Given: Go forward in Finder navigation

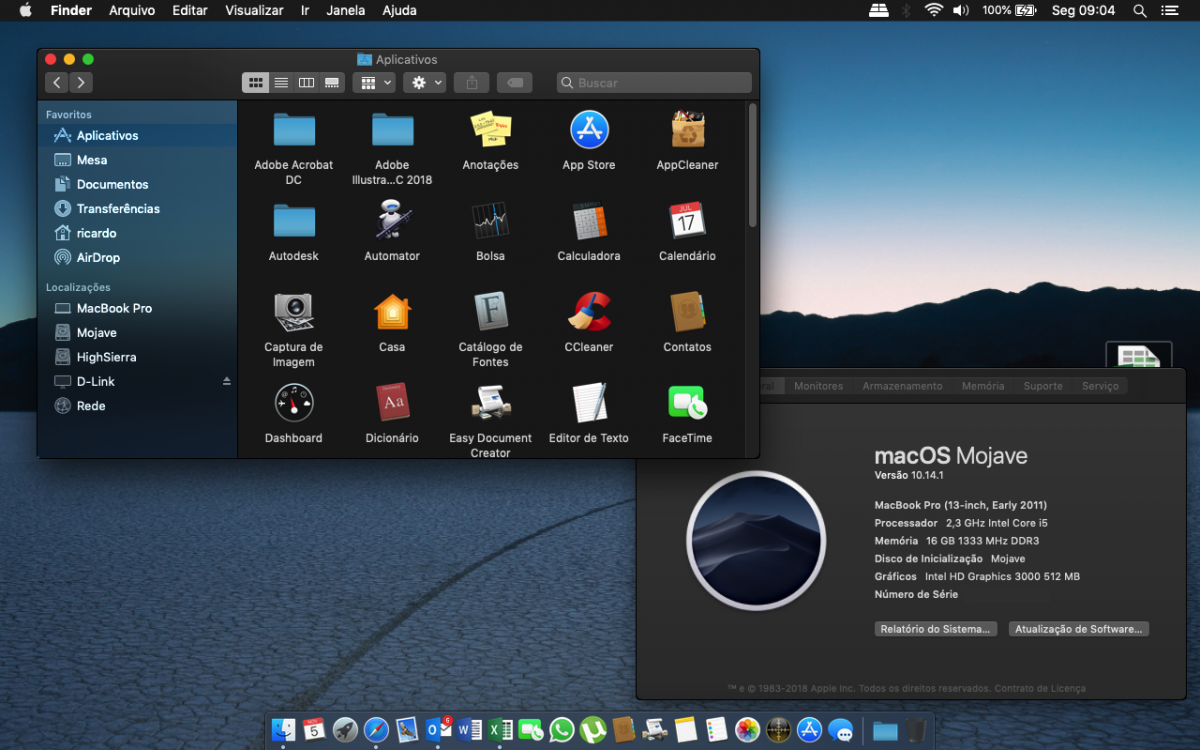Looking at the screenshot, I should [82, 83].
